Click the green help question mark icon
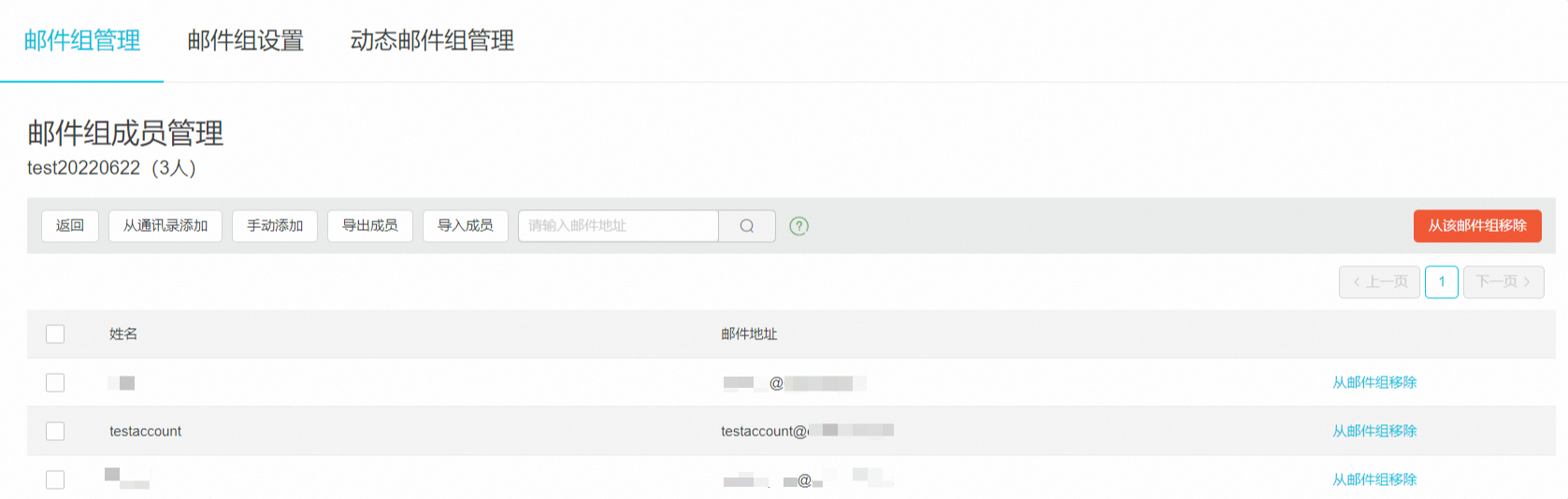Screen dimensions: 1568x499 click(798, 226)
